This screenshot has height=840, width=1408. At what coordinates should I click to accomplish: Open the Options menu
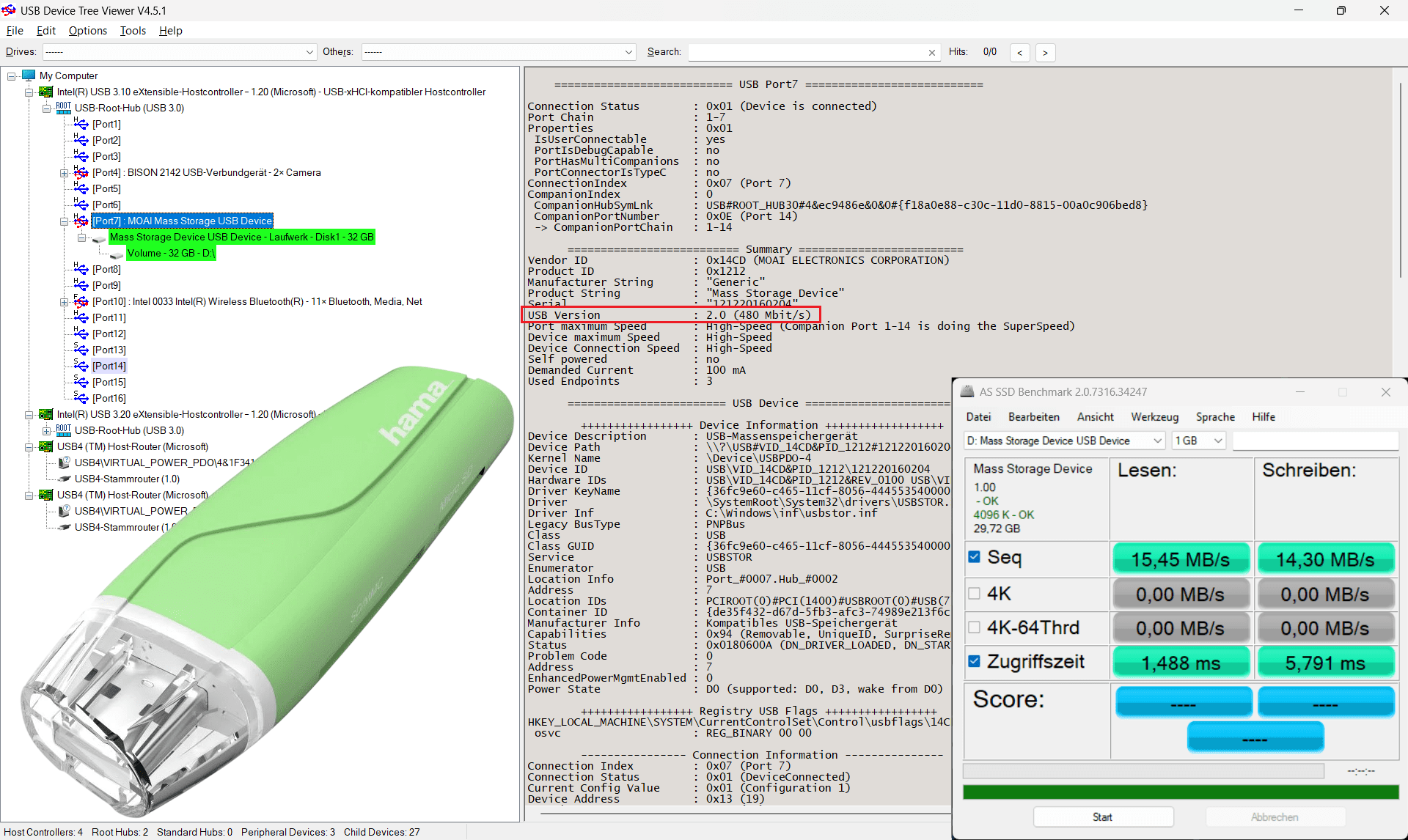coord(88,31)
